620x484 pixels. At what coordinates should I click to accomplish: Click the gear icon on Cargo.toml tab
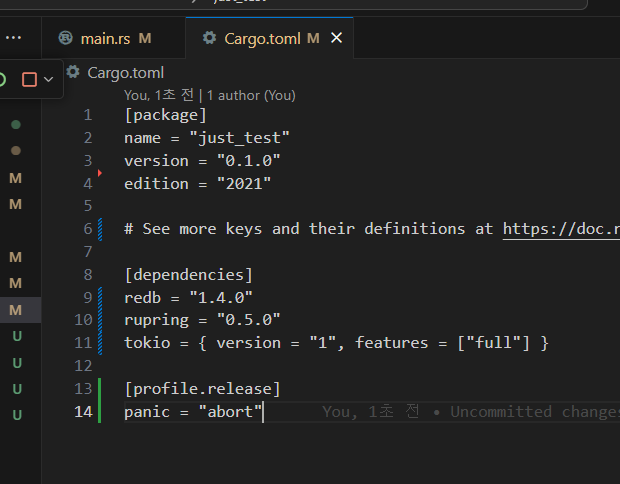click(209, 38)
